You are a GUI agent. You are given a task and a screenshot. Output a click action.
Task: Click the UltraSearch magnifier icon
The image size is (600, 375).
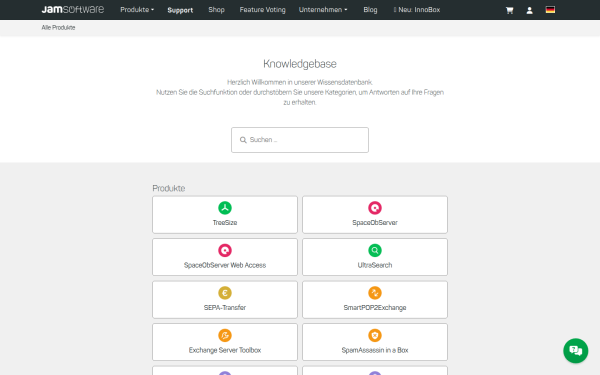click(x=375, y=250)
